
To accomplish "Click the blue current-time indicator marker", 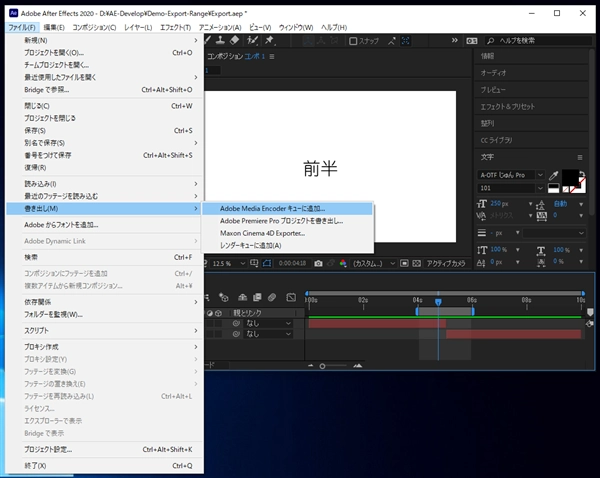I will [x=438, y=302].
